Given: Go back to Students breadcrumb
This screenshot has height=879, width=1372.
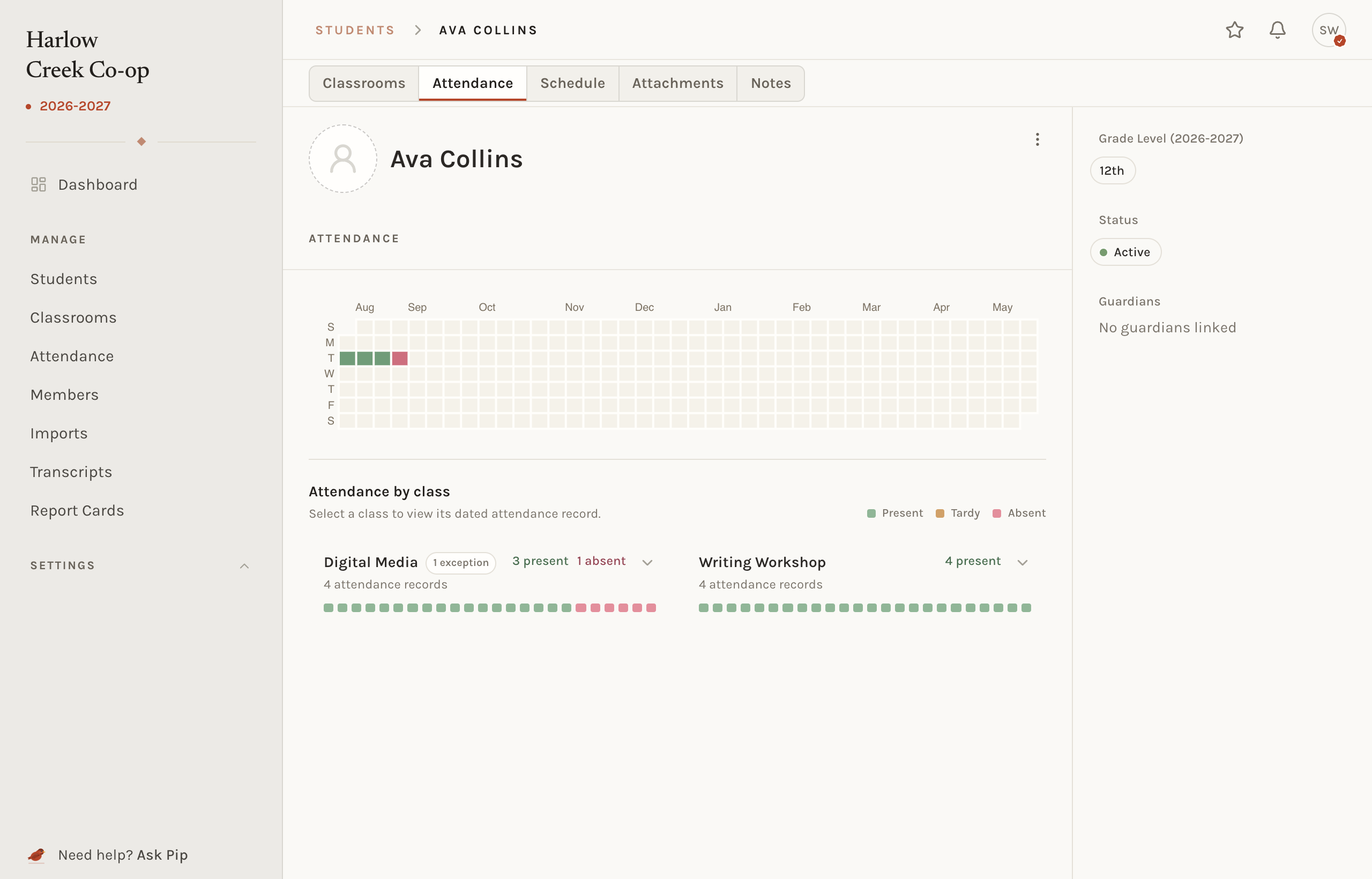Looking at the screenshot, I should tap(355, 30).
